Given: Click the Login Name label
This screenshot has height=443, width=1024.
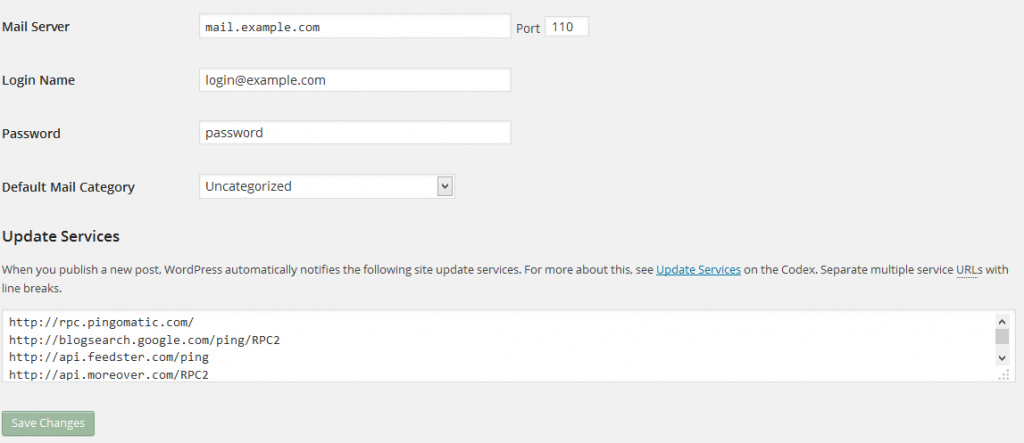Looking at the screenshot, I should pos(39,80).
